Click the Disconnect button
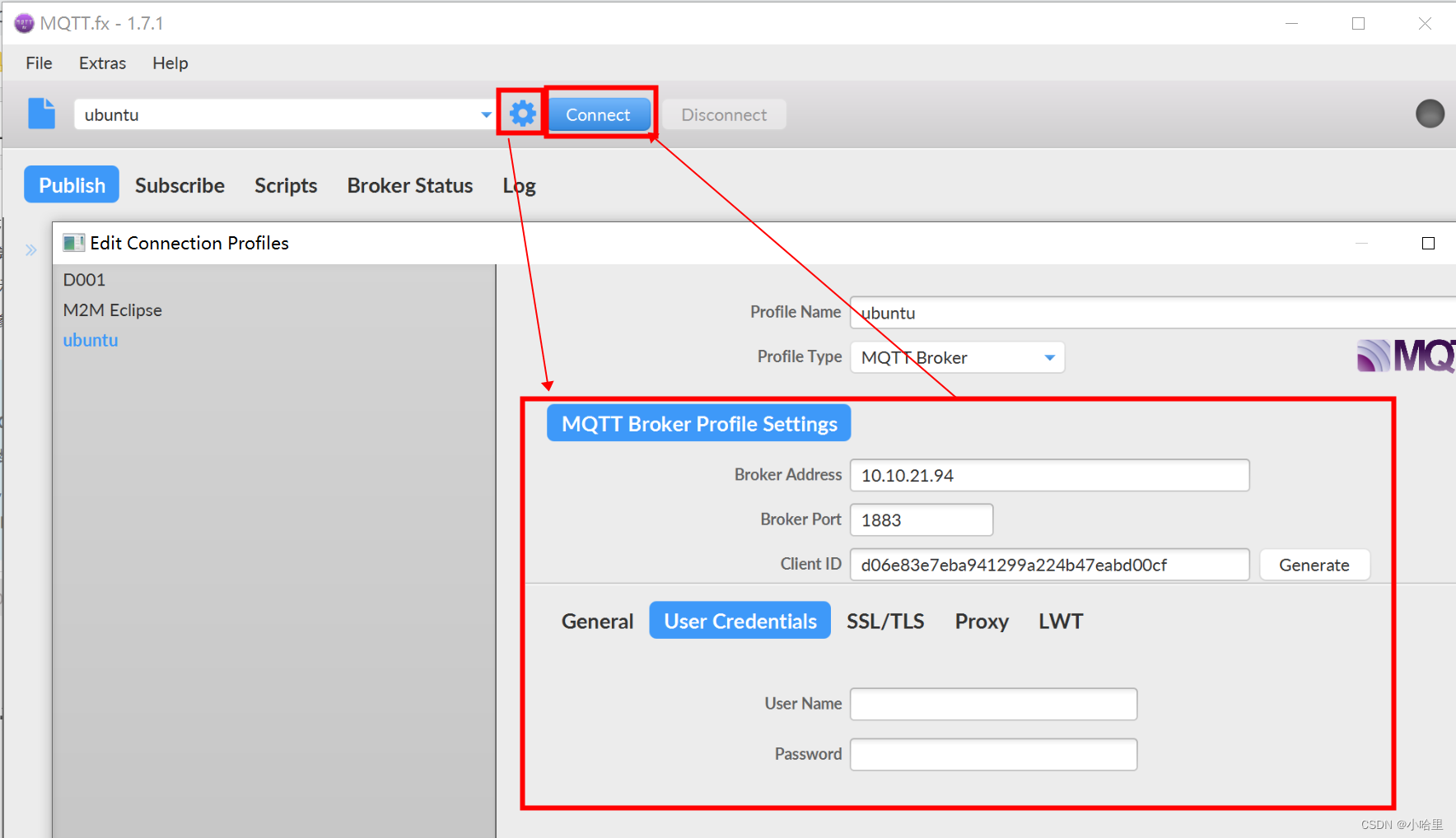The height and width of the screenshot is (838, 1456). tap(724, 115)
